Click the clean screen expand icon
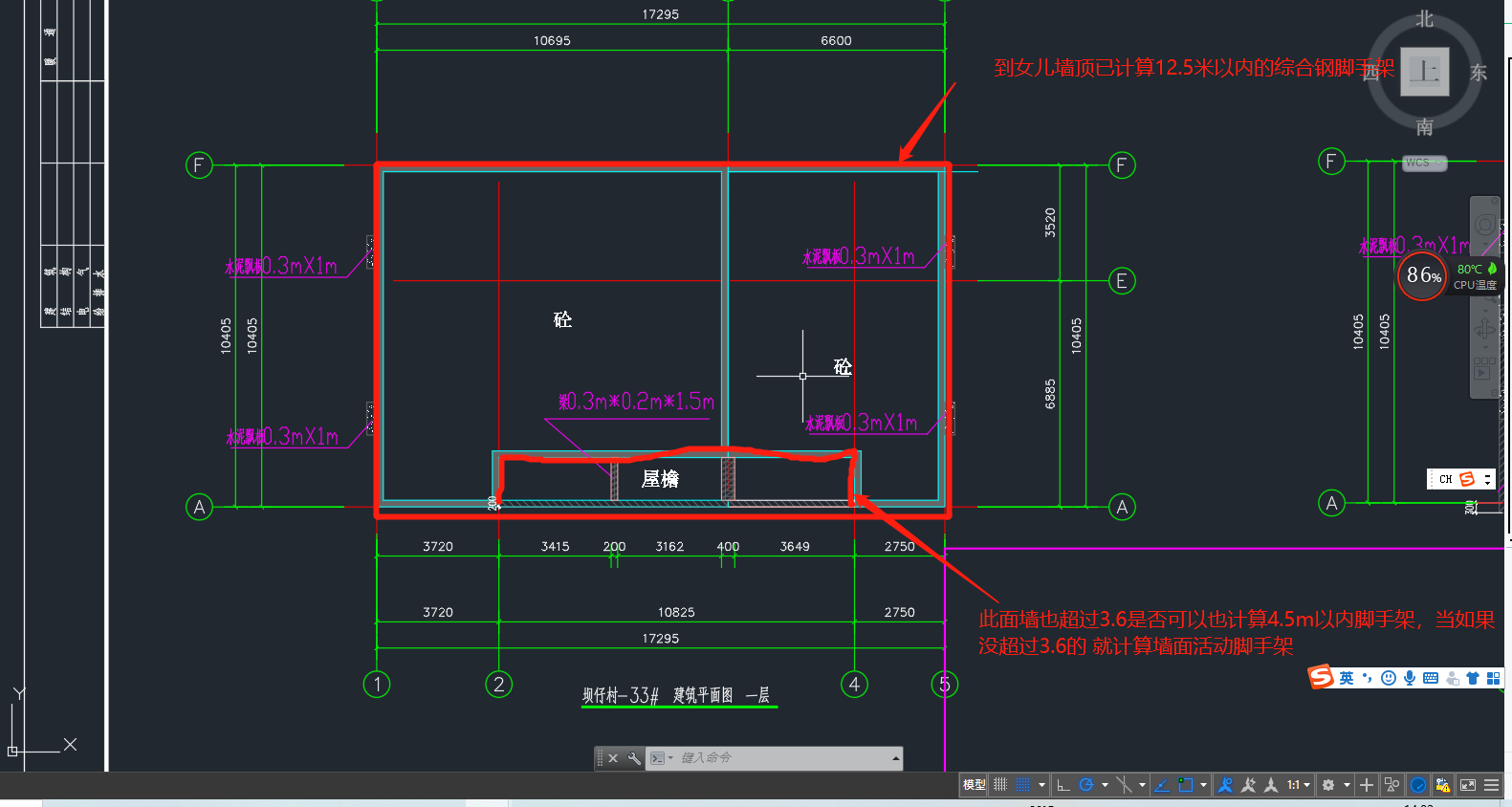 1468,785
